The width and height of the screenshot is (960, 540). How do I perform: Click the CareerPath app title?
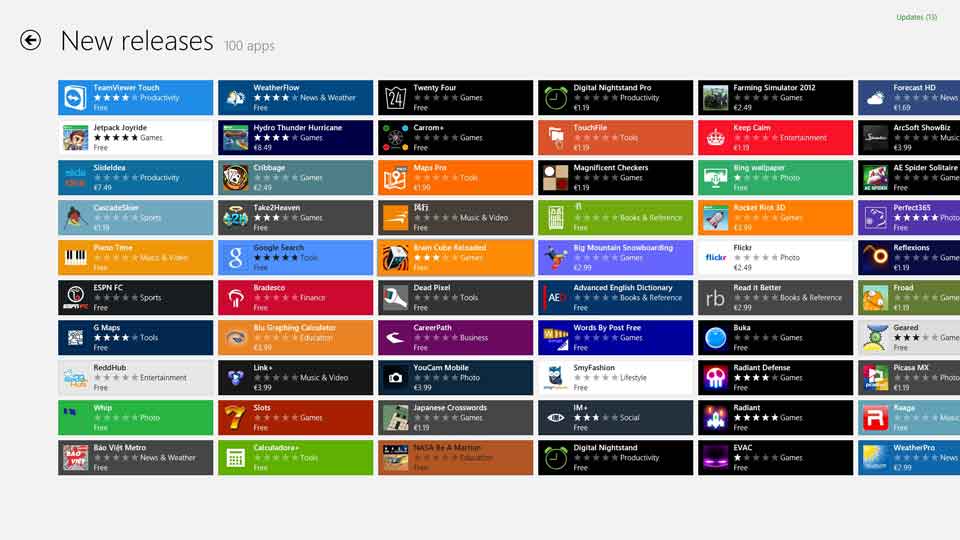point(432,328)
